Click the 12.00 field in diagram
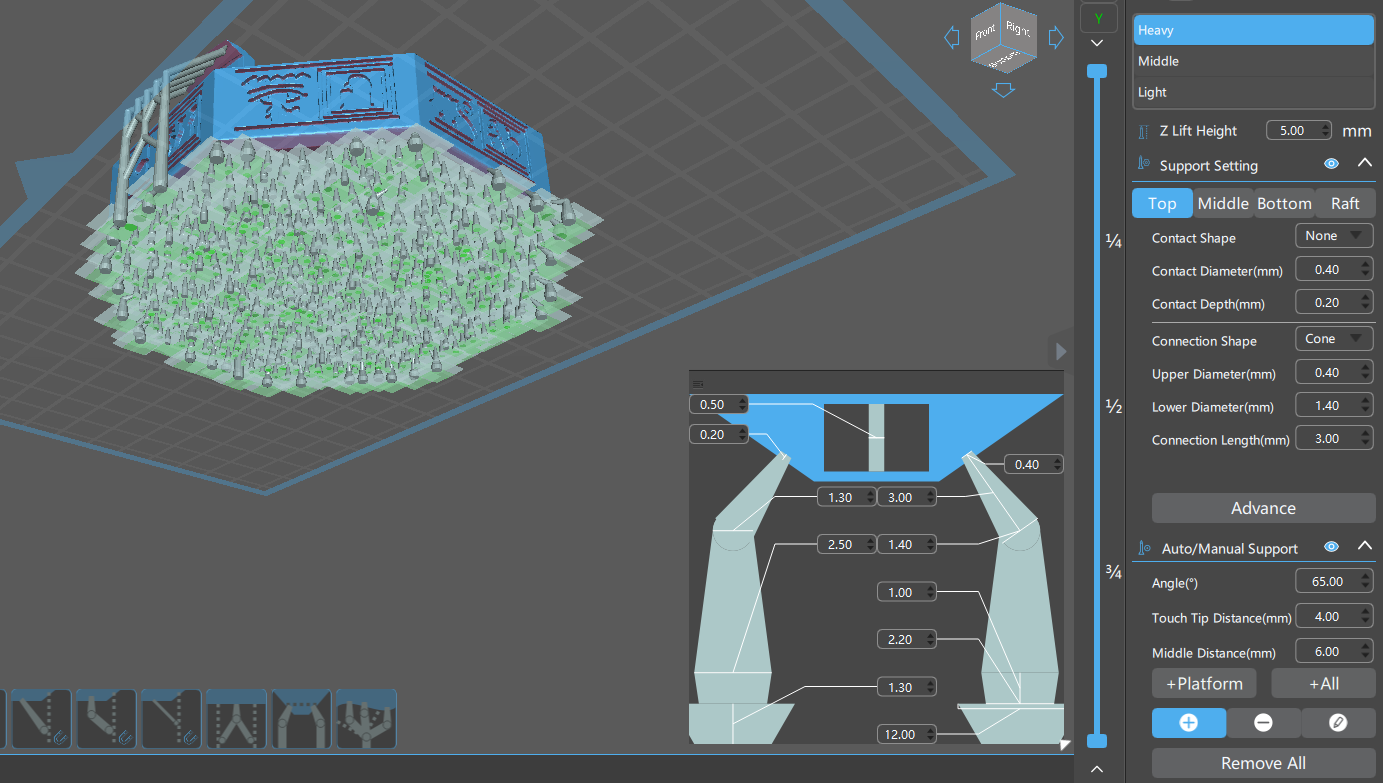This screenshot has height=783, width=1383. point(907,734)
